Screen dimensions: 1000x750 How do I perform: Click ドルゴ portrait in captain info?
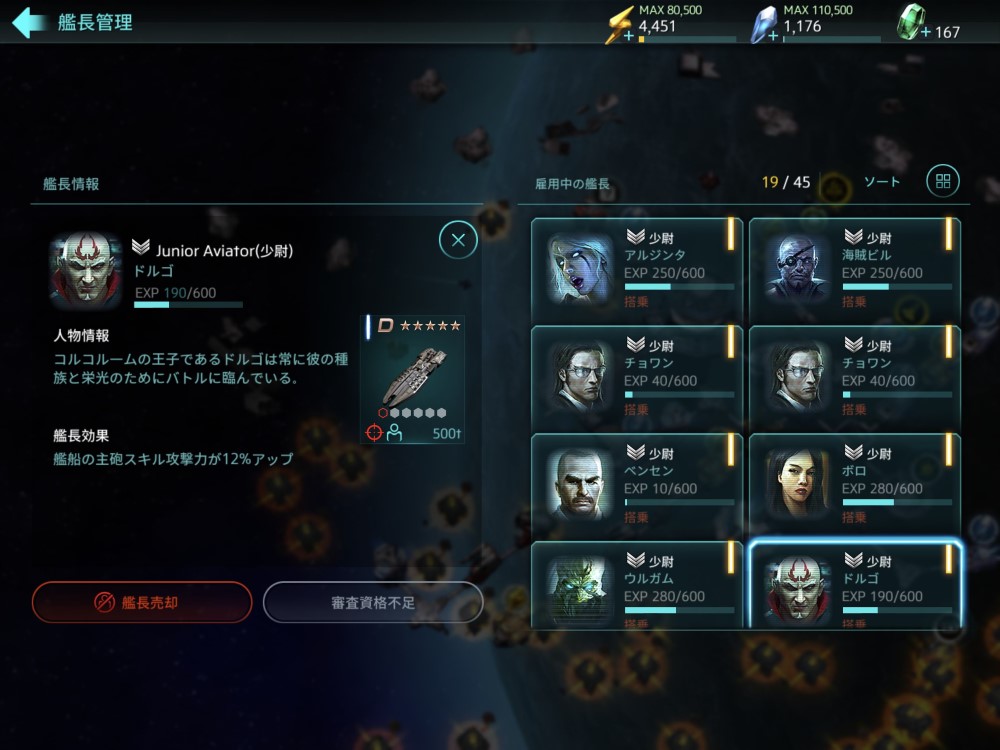pyautogui.click(x=85, y=270)
